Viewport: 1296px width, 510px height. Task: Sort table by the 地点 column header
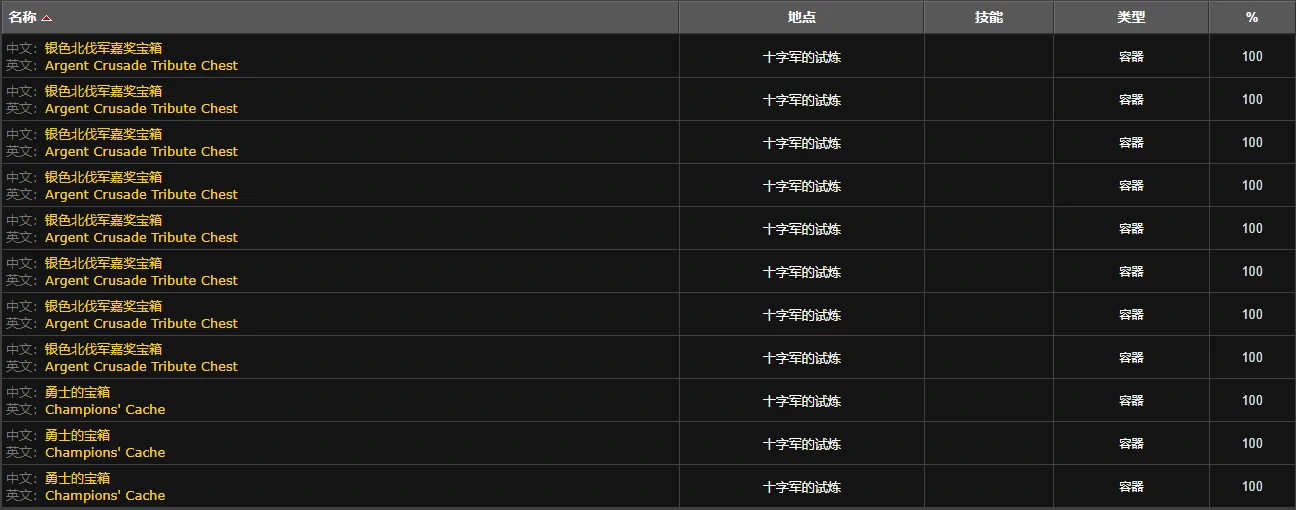click(x=801, y=18)
